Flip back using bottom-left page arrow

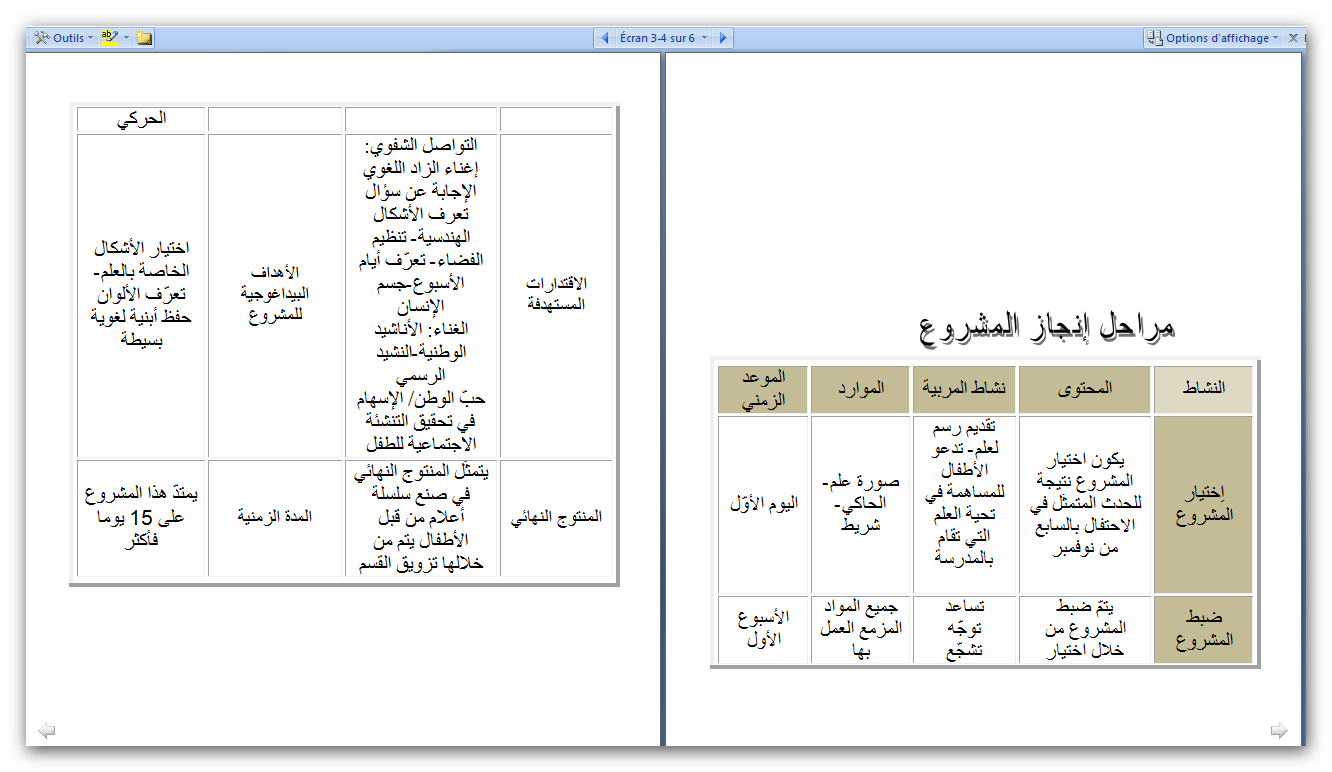pyautogui.click(x=46, y=731)
